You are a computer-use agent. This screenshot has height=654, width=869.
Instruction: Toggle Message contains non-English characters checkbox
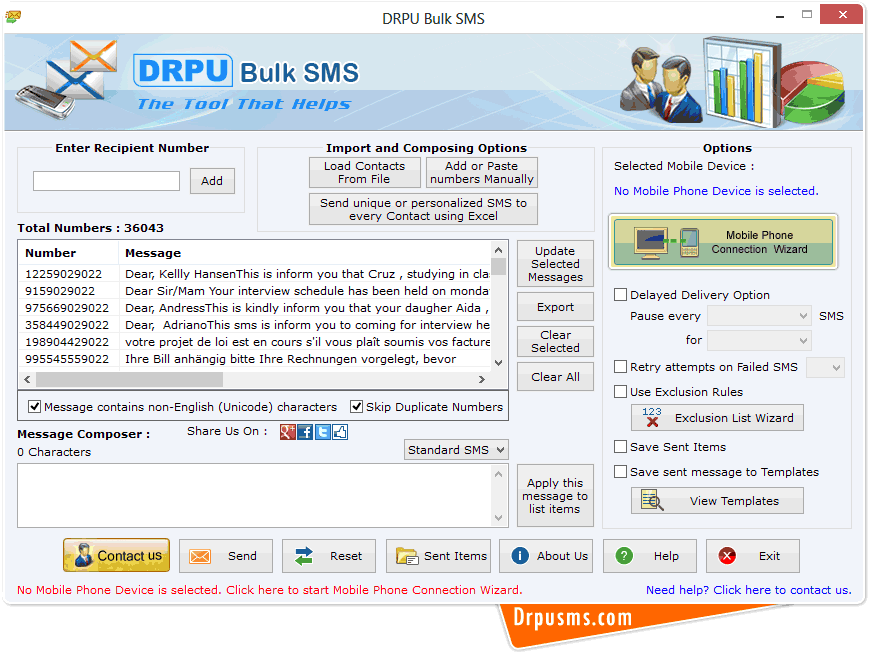[x=34, y=407]
